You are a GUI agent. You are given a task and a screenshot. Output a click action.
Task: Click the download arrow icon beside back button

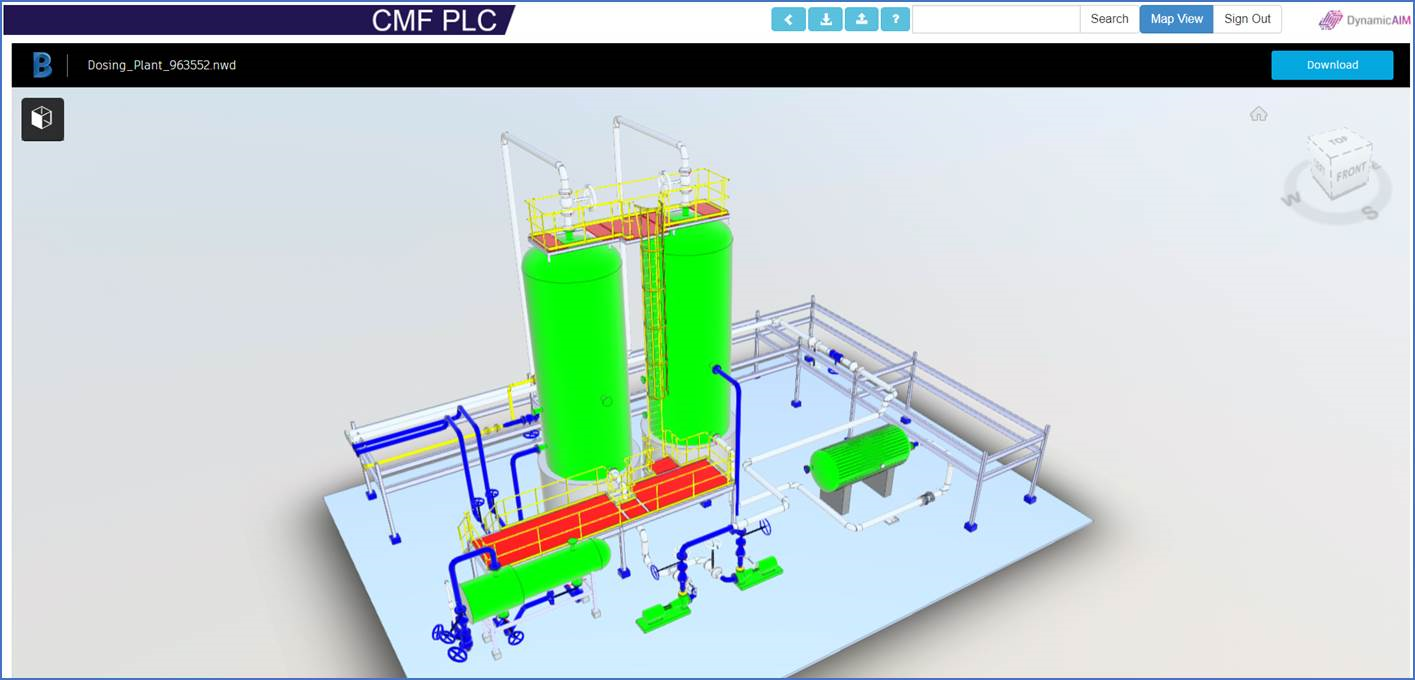pyautogui.click(x=825, y=19)
